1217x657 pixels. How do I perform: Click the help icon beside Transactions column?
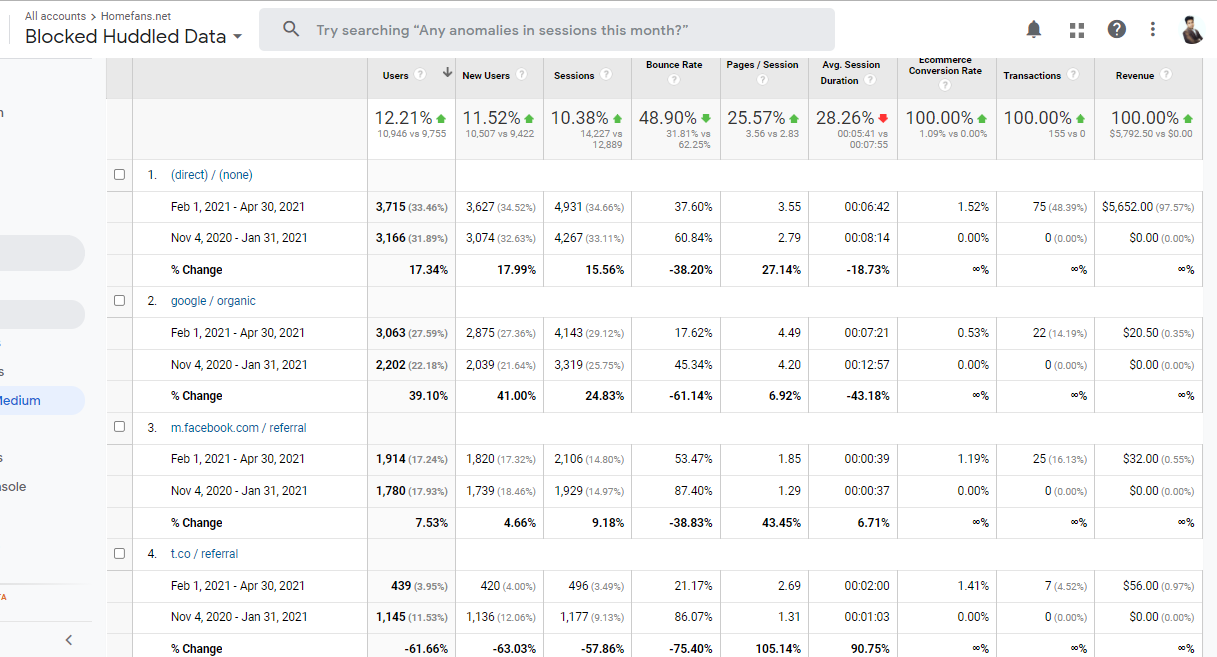click(1073, 75)
